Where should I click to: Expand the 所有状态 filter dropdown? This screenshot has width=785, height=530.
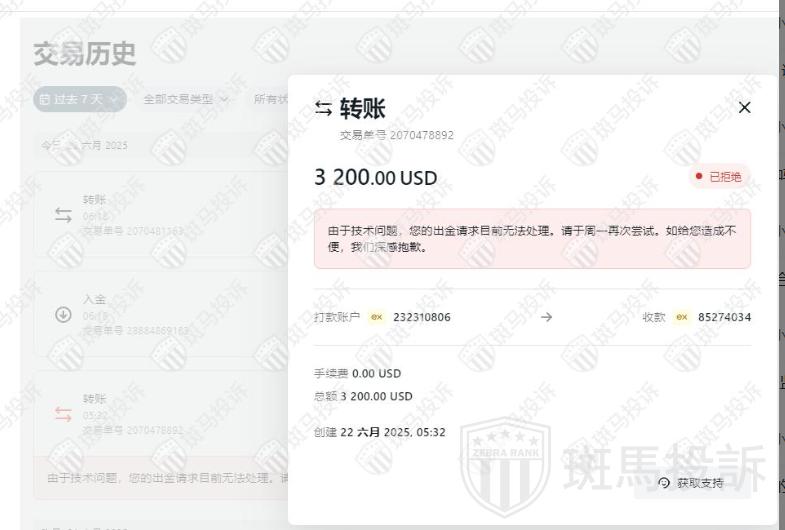pos(271,99)
